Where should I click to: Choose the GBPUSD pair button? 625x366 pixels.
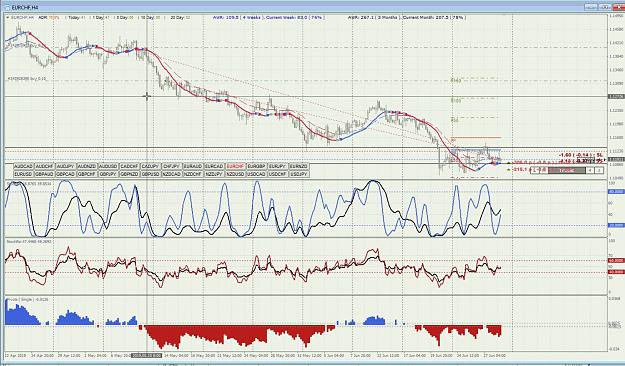click(151, 174)
